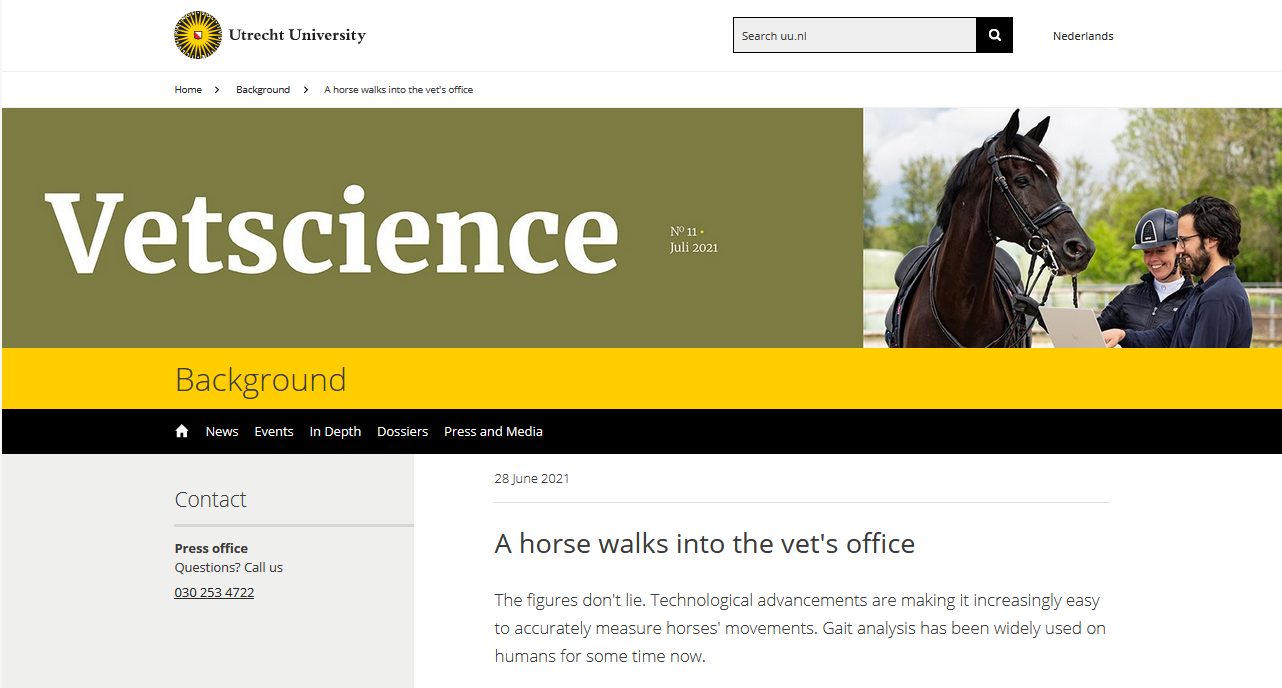This screenshot has width=1282, height=688.
Task: Switch language to Nederlands
Action: (x=1083, y=36)
